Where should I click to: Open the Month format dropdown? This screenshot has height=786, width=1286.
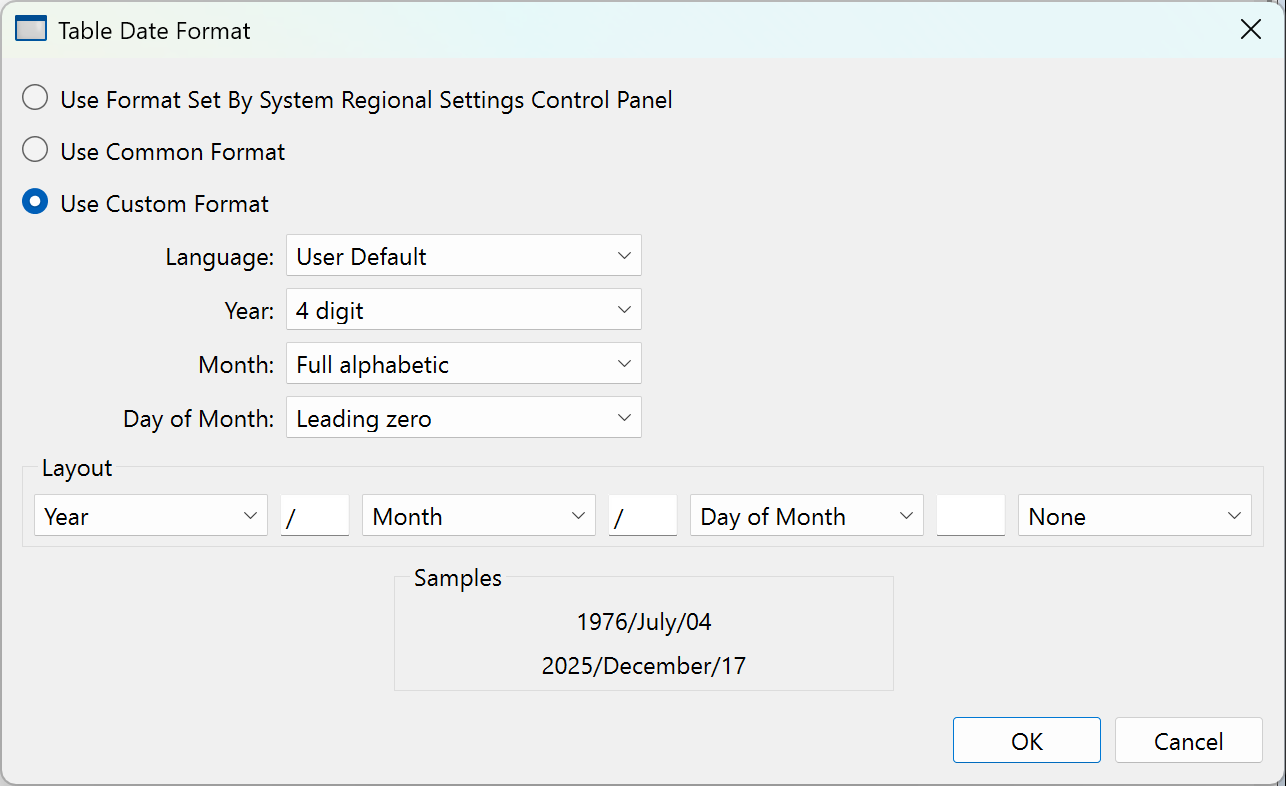click(x=463, y=364)
